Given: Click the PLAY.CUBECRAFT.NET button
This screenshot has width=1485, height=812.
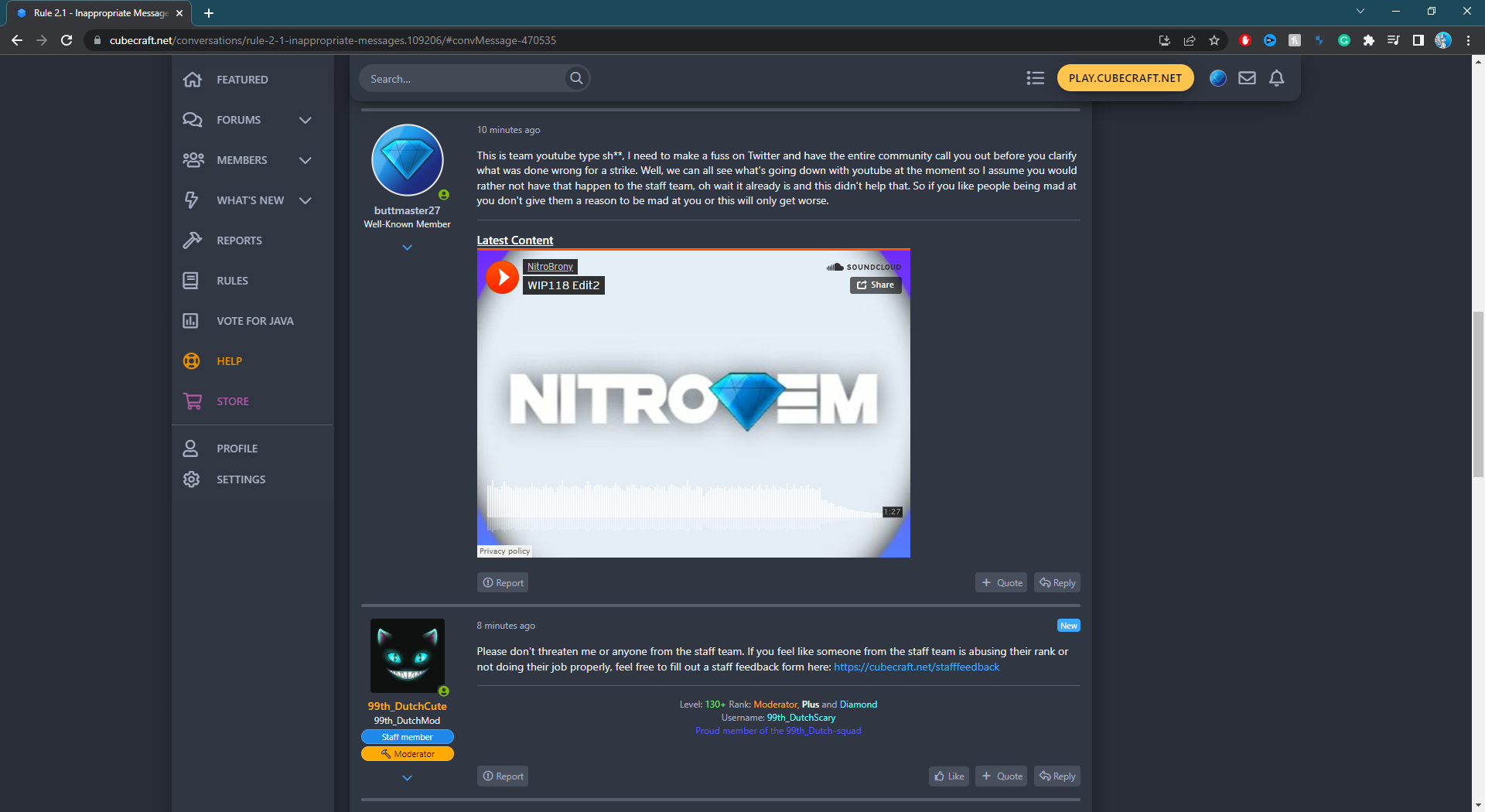Looking at the screenshot, I should tap(1125, 78).
